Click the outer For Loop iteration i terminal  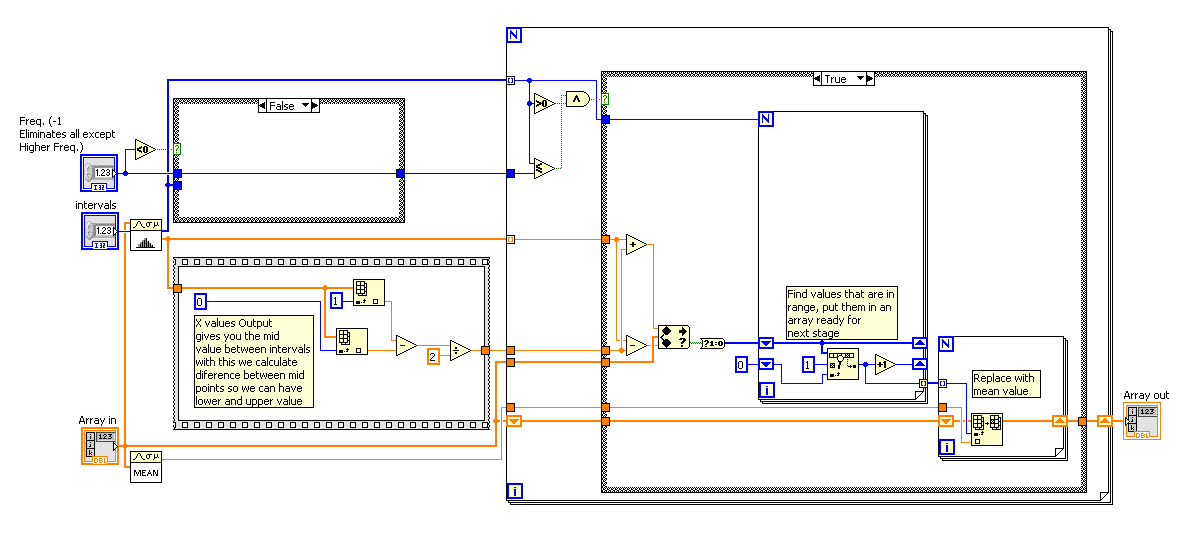pos(515,491)
